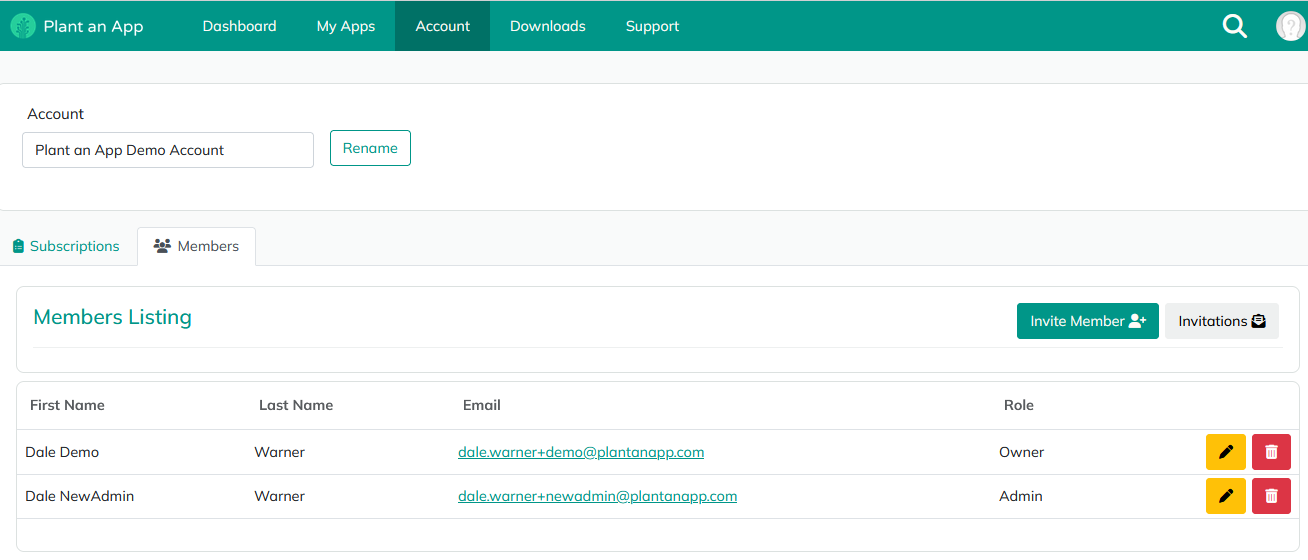Image resolution: width=1308 pixels, height=560 pixels.
Task: Delete Dale NewAdmin member with trash icon
Action: 1271,496
